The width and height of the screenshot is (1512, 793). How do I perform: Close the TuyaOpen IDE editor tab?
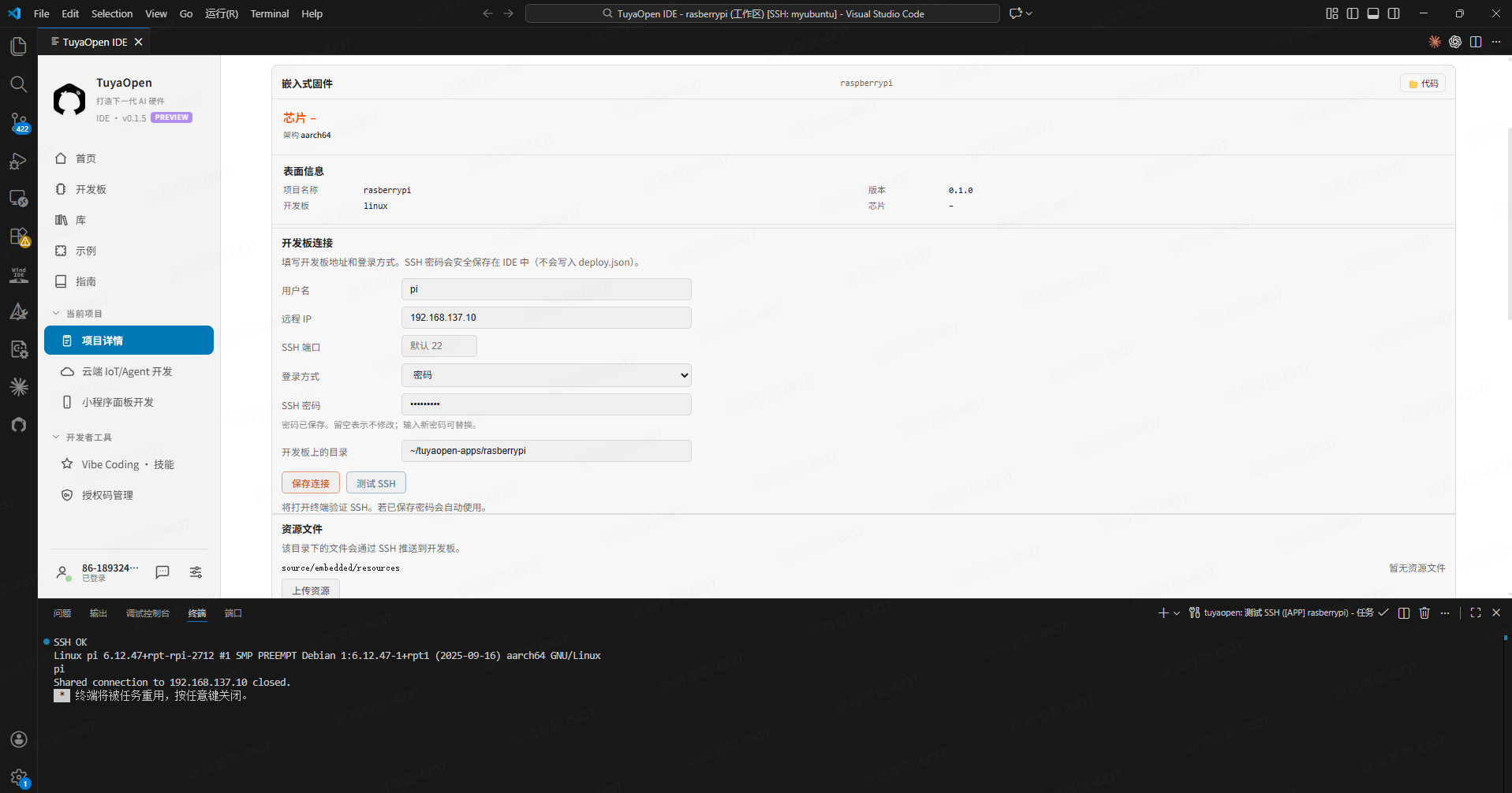pyautogui.click(x=139, y=42)
